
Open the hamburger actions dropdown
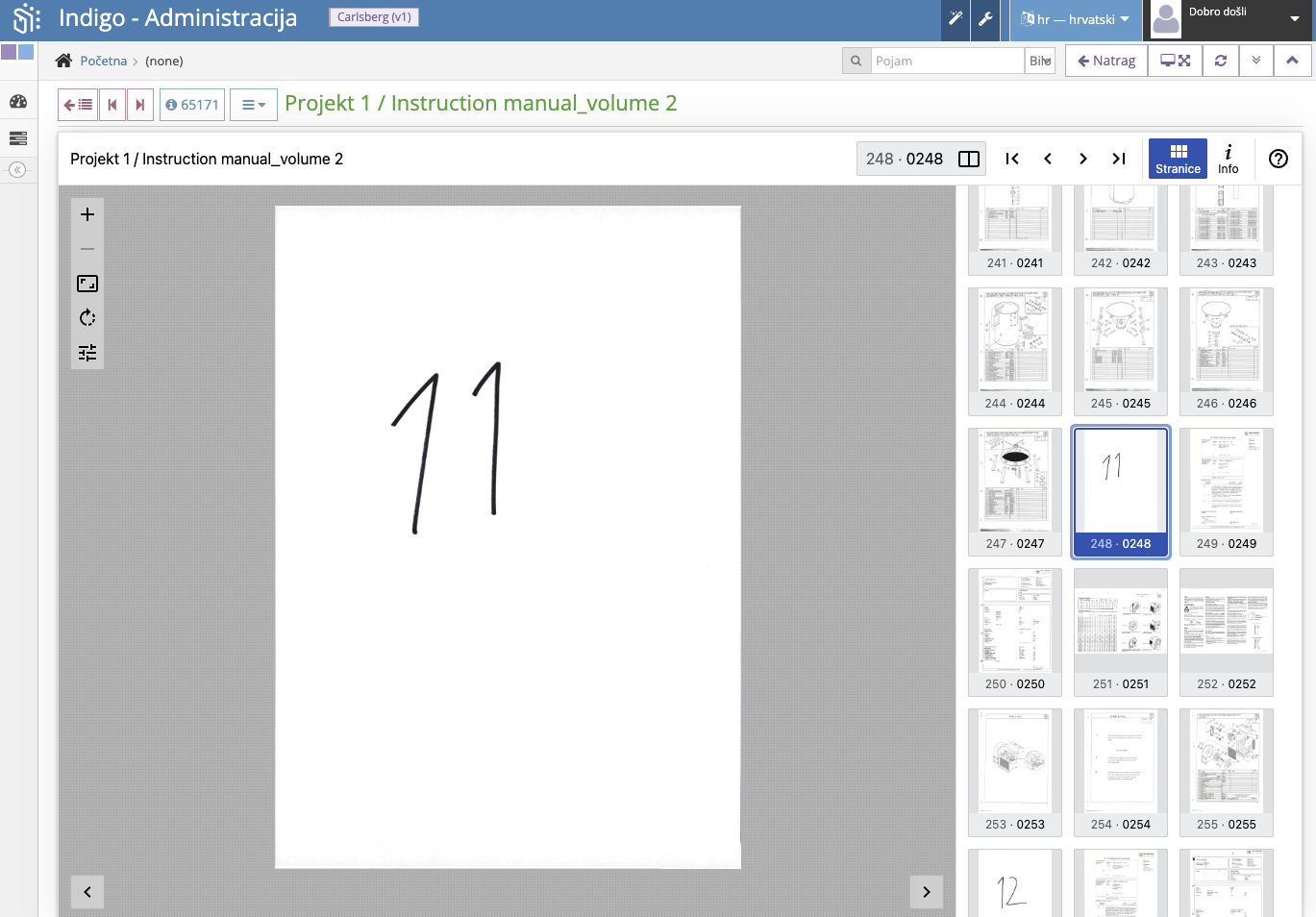click(254, 105)
